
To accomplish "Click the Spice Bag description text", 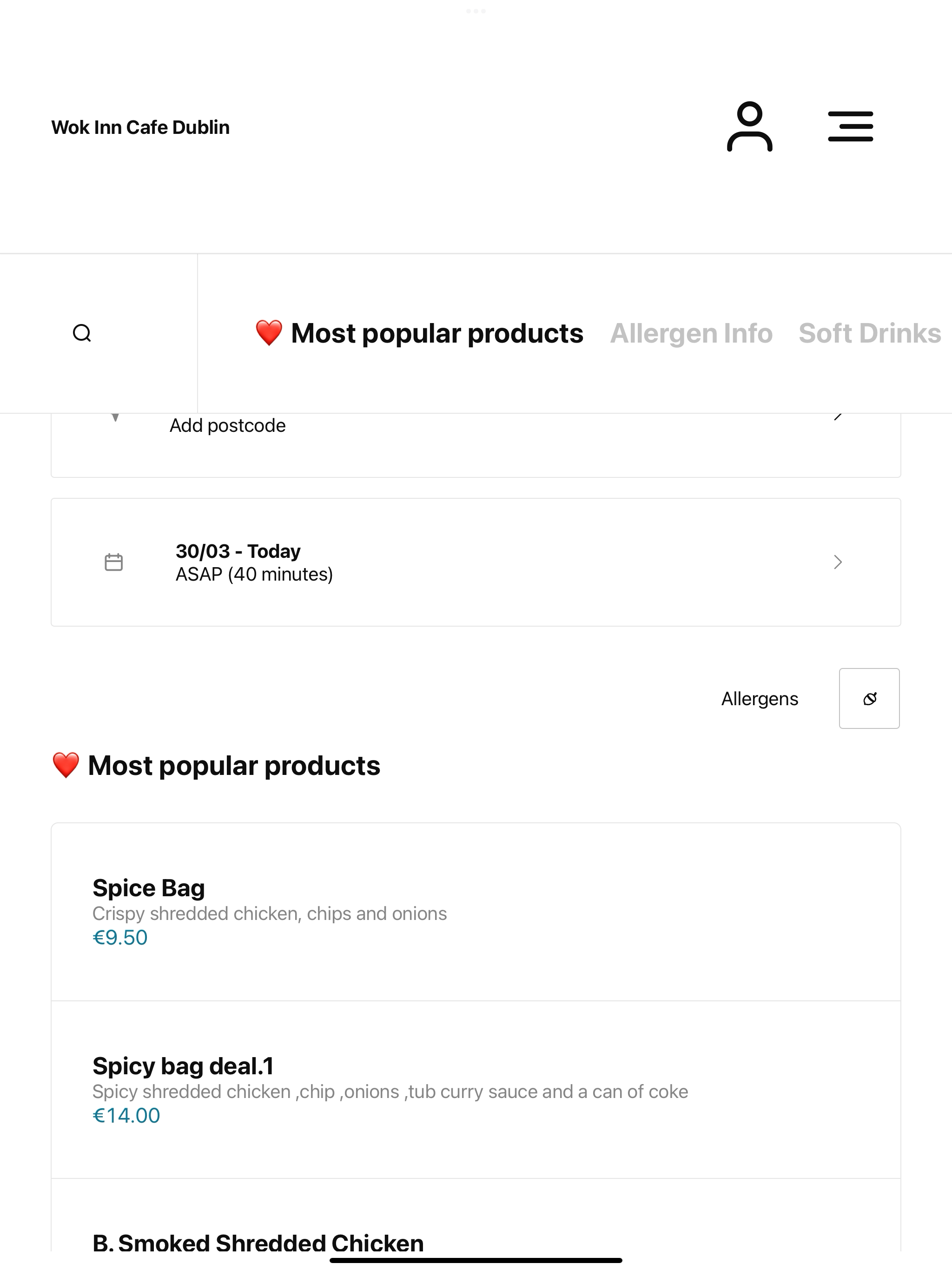I will 269,913.
